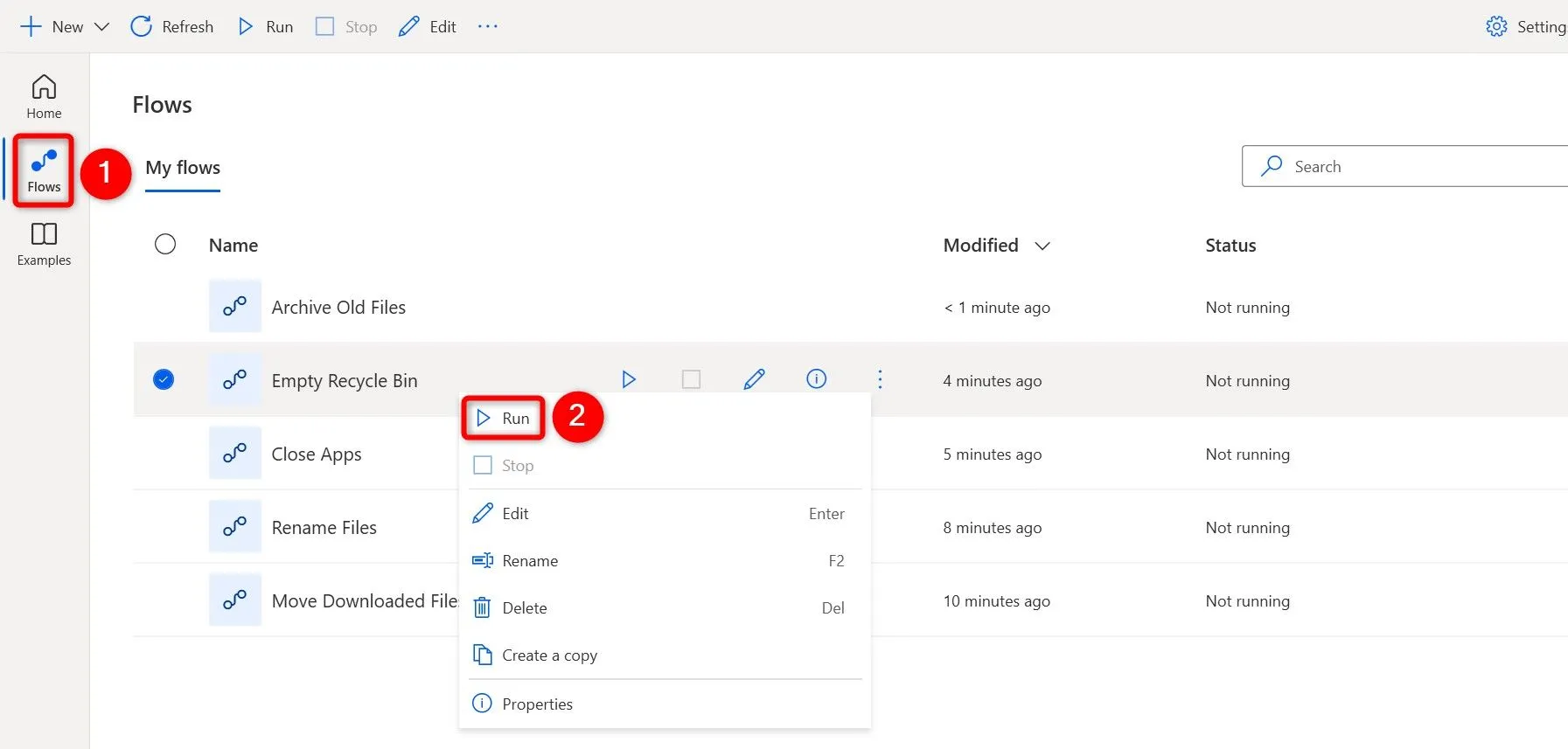Click the Settings gear icon

point(1496,27)
